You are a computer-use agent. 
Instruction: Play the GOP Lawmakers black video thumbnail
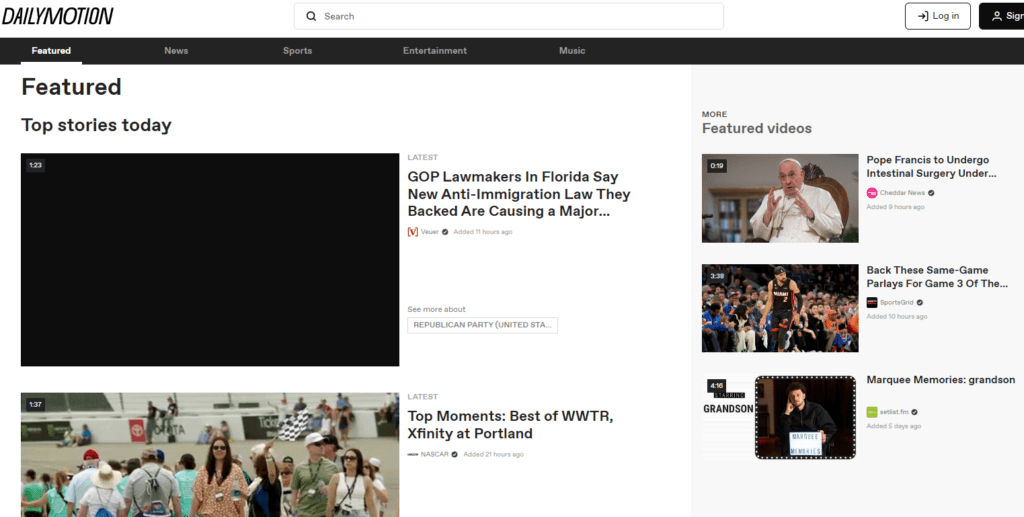(x=210, y=260)
